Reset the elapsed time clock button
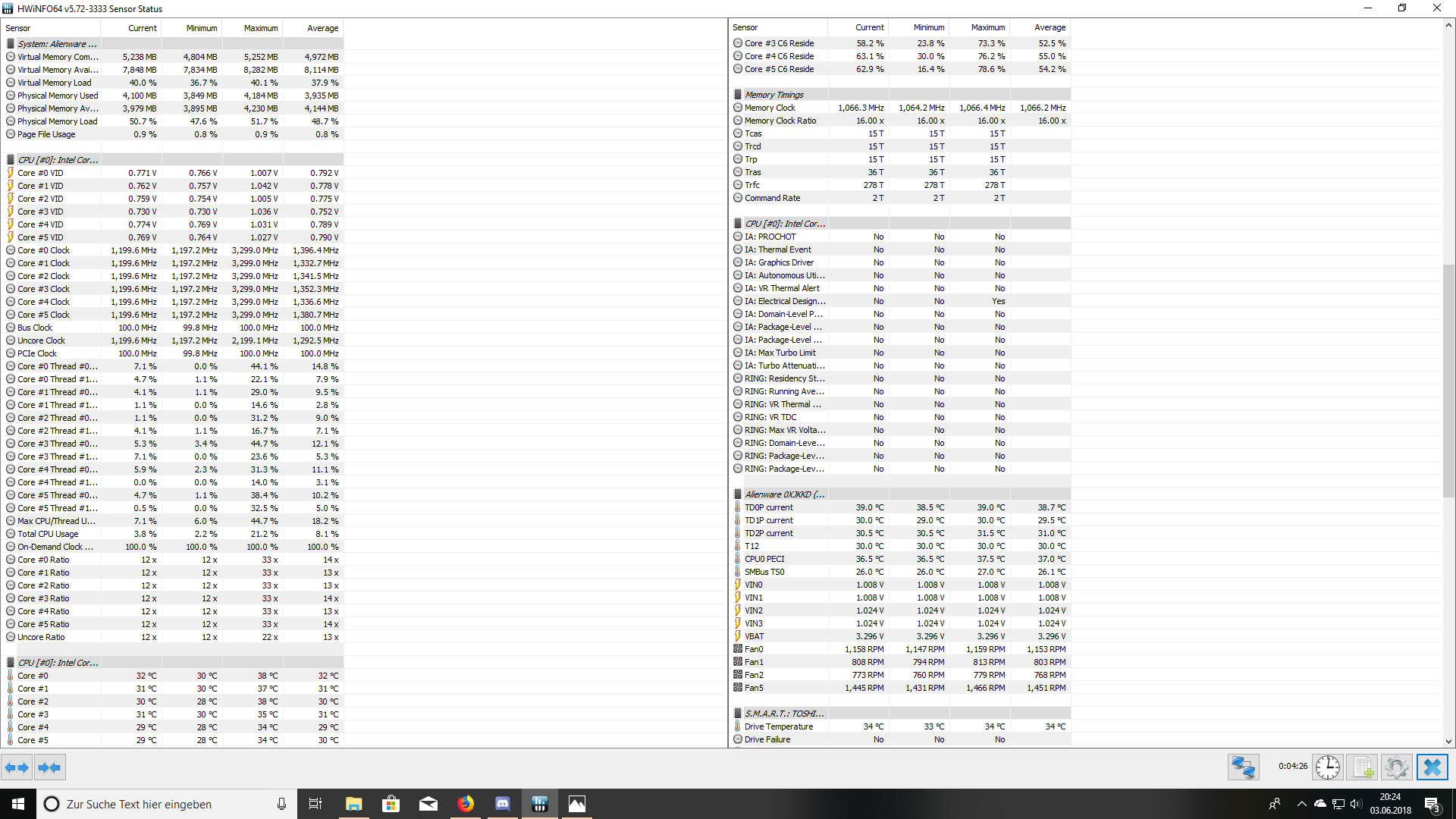Viewport: 1456px width, 819px height. (1327, 767)
